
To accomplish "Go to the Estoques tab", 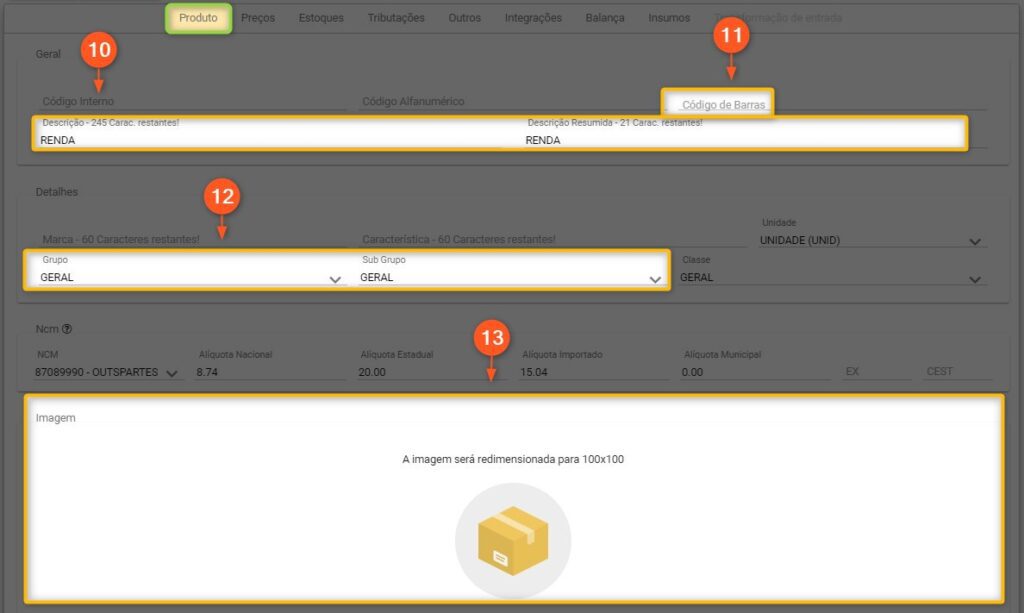I will tap(321, 18).
